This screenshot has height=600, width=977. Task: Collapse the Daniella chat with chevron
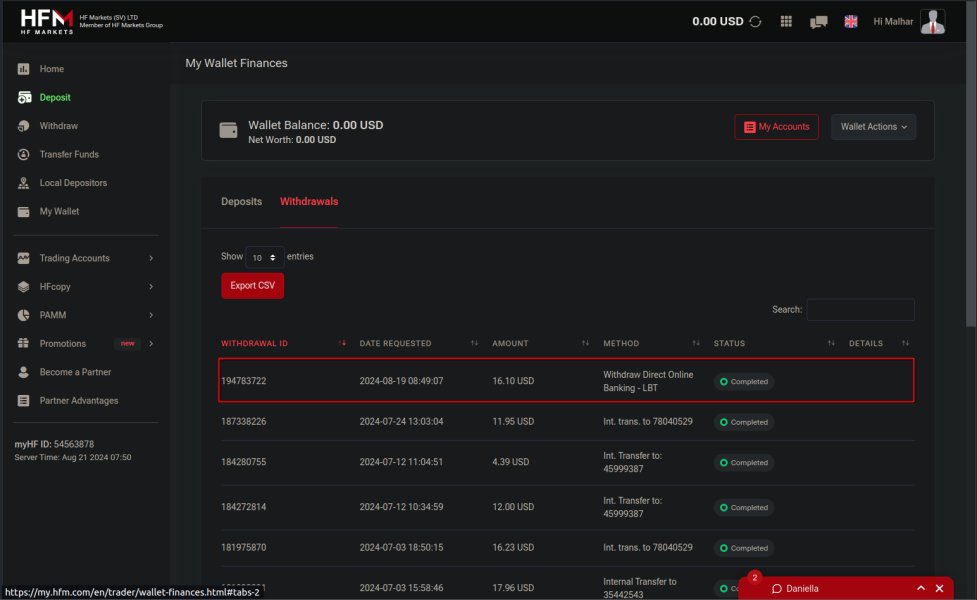click(x=920, y=588)
